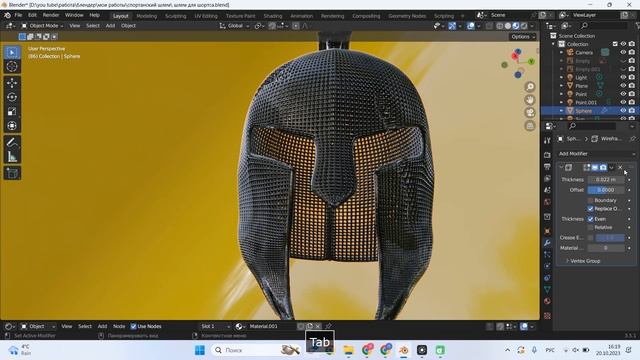Screen dimensions: 640x360
Task: Open the viewport Add menu
Action: [x=110, y=26]
